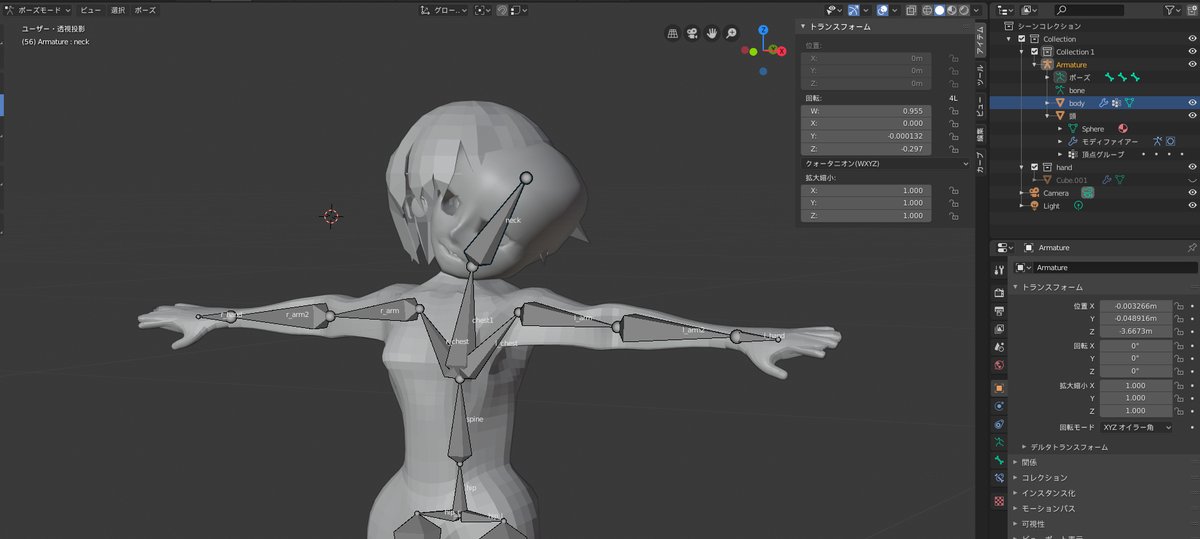1200x539 pixels.
Task: Expand the Sphere mesh data row
Action: click(1060, 129)
